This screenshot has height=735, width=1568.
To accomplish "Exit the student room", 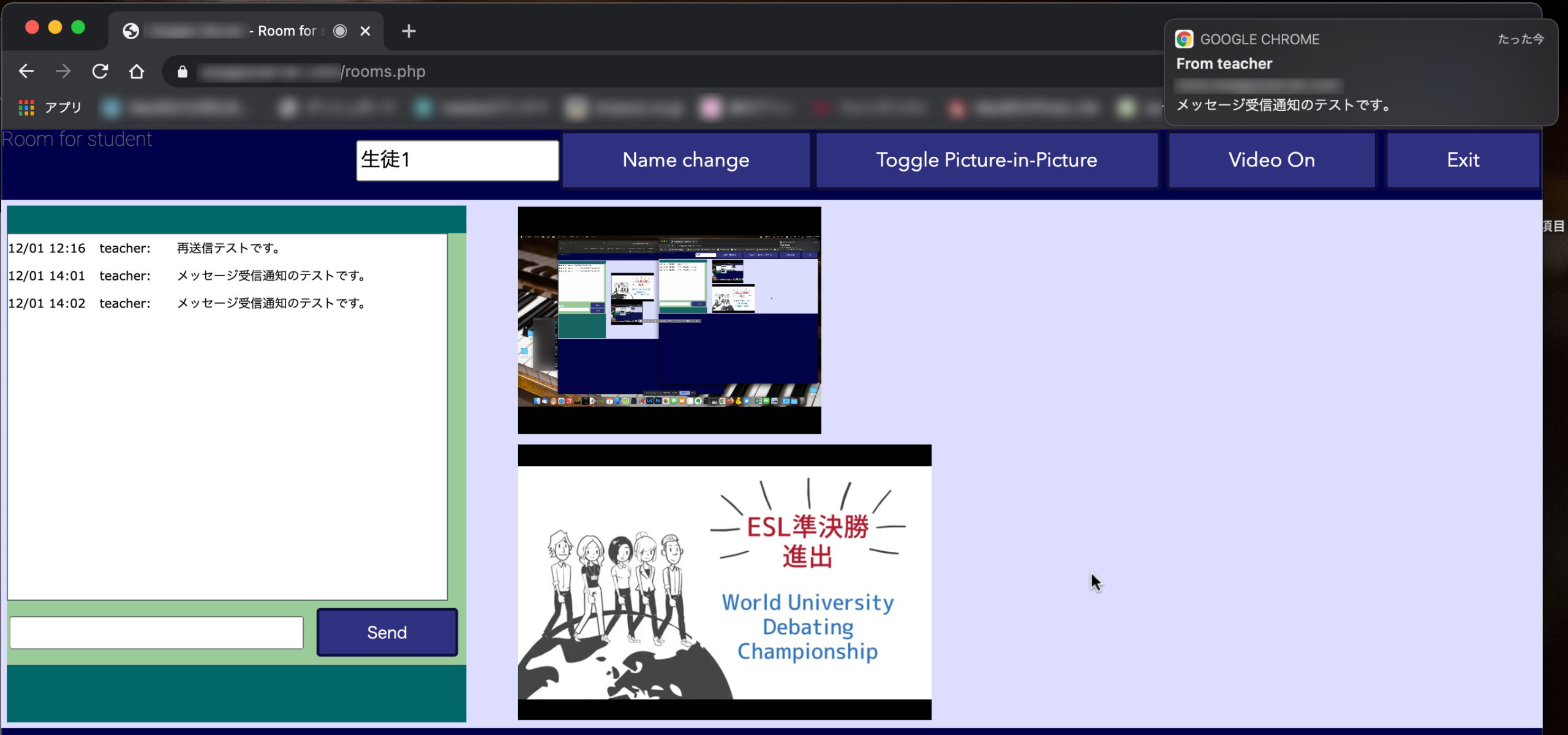I will (1463, 160).
